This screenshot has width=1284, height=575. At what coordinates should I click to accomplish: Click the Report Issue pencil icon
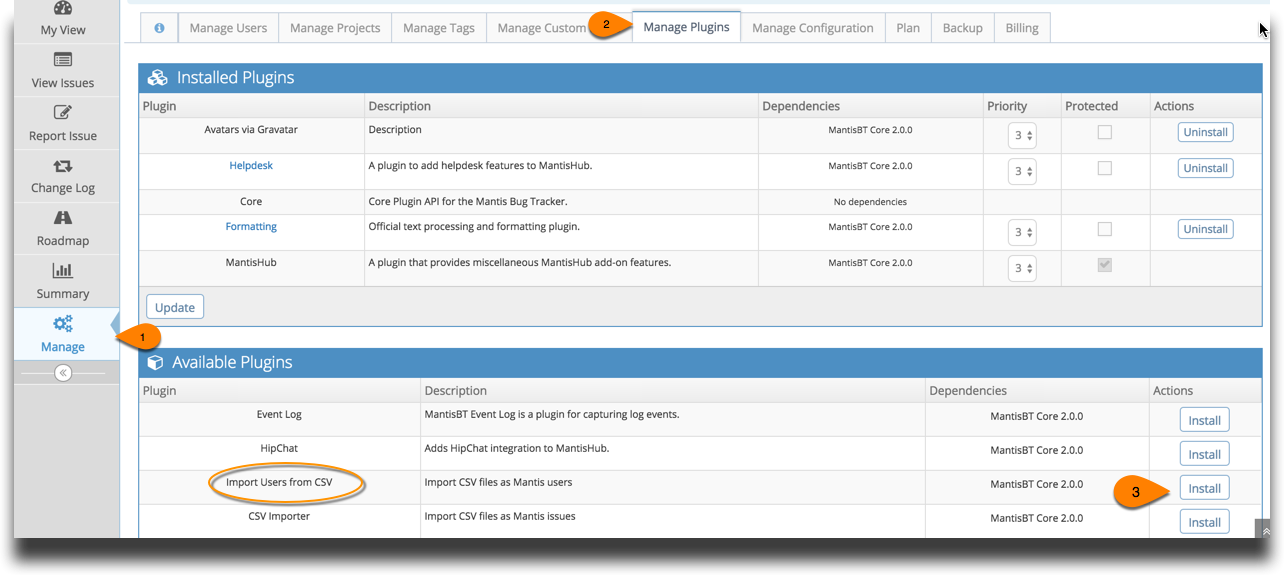[63, 113]
